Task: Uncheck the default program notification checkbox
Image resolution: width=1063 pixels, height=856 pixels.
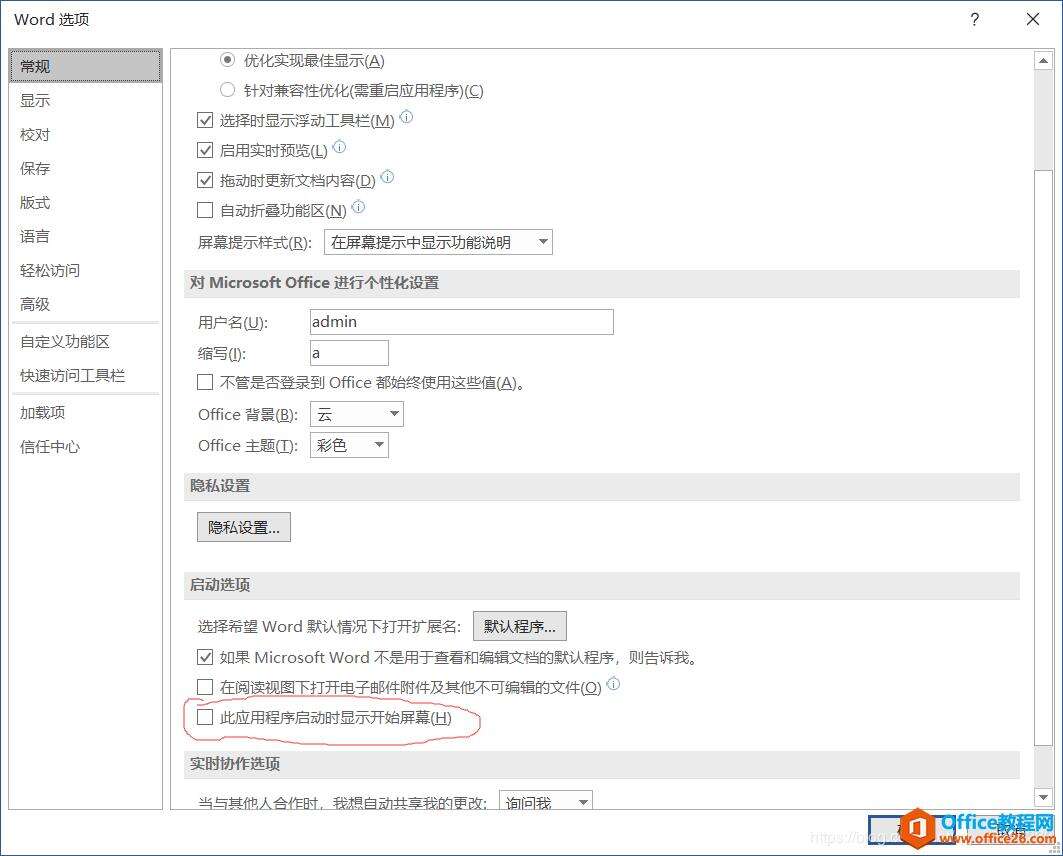Action: pos(205,657)
